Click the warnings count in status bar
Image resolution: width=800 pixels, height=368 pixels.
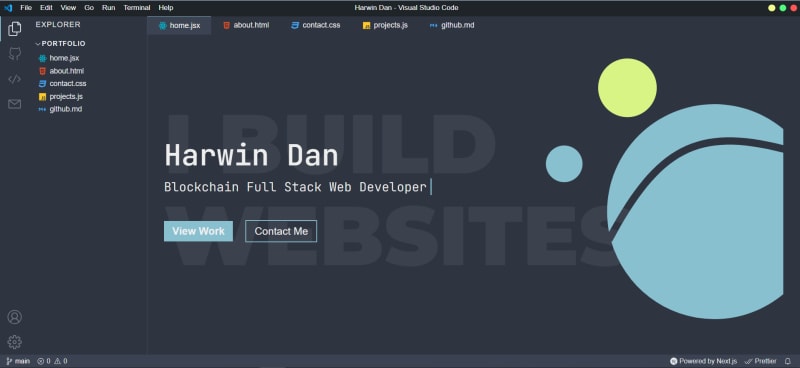tap(61, 361)
